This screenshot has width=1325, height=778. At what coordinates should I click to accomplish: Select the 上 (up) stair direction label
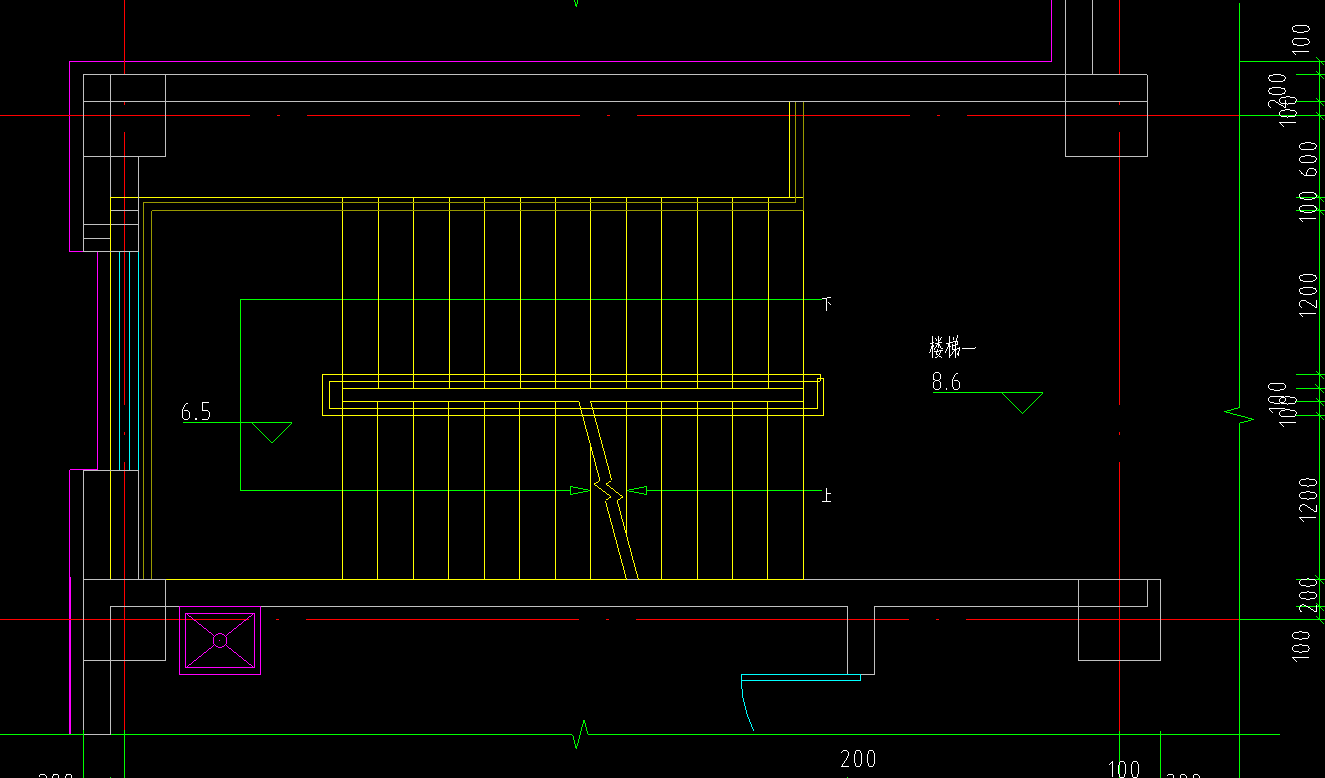827,495
